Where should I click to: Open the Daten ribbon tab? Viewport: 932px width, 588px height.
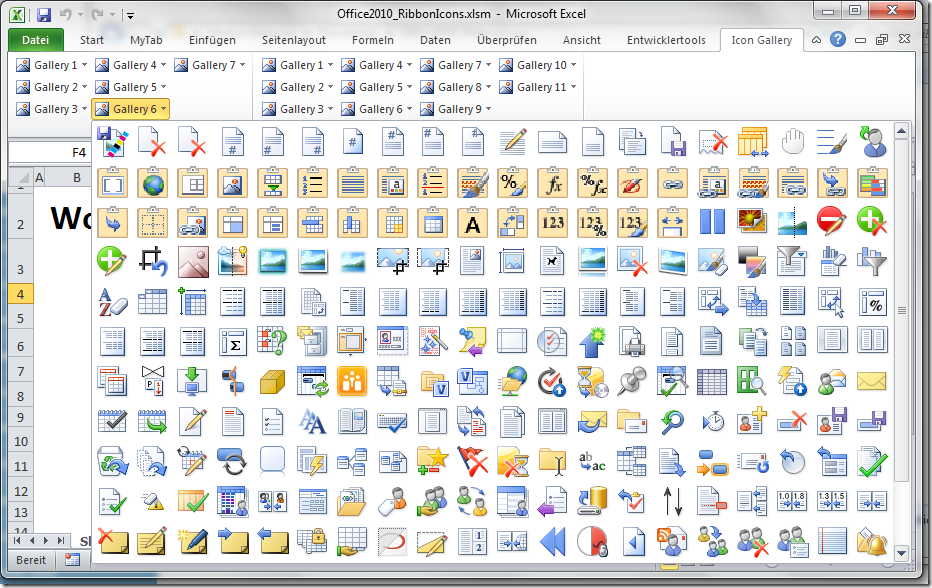(435, 40)
